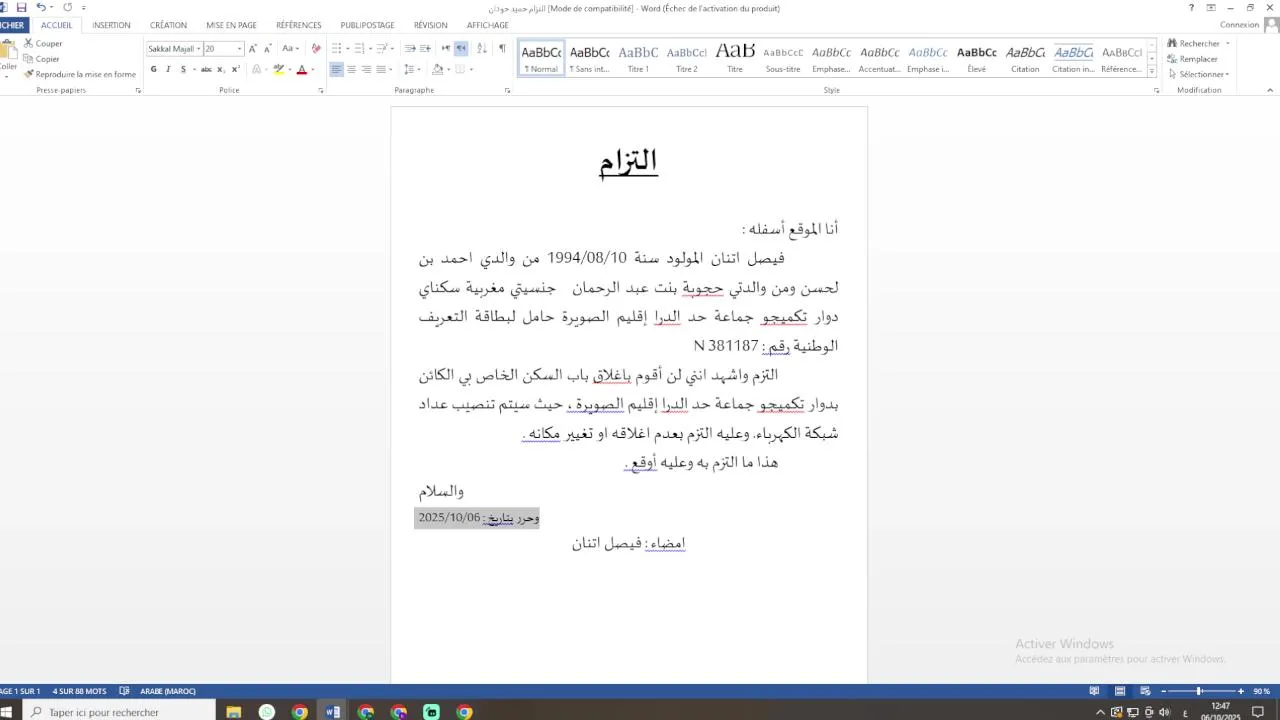Open the Police dialog launcher

pos(321,91)
